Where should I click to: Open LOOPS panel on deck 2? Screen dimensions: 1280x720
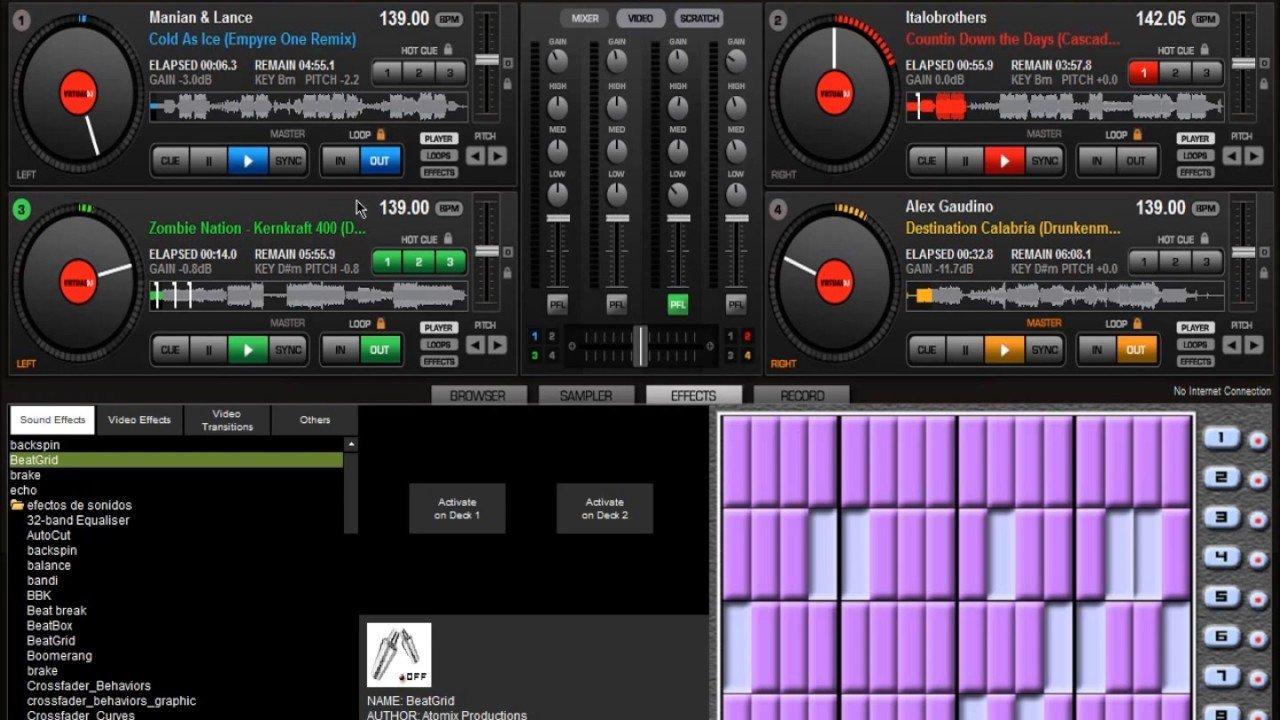tap(1195, 155)
